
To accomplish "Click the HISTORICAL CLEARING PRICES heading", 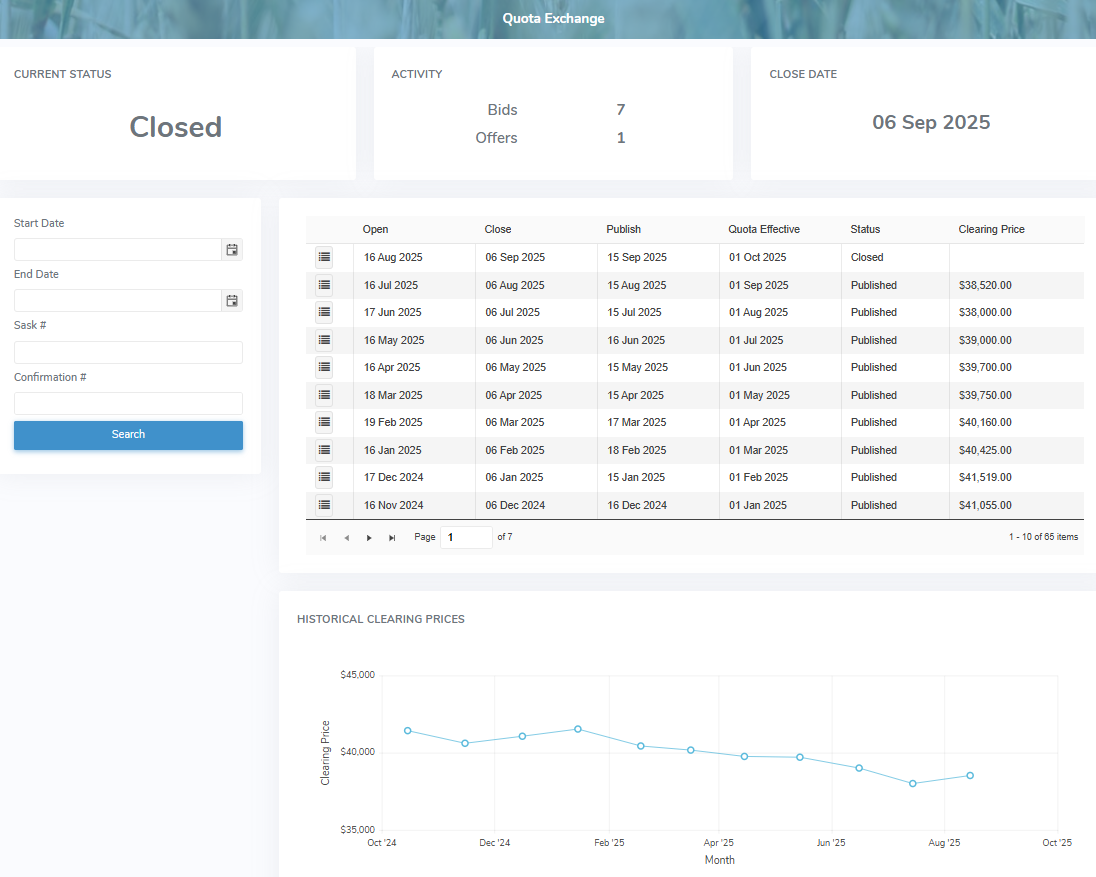I will coord(379,619).
